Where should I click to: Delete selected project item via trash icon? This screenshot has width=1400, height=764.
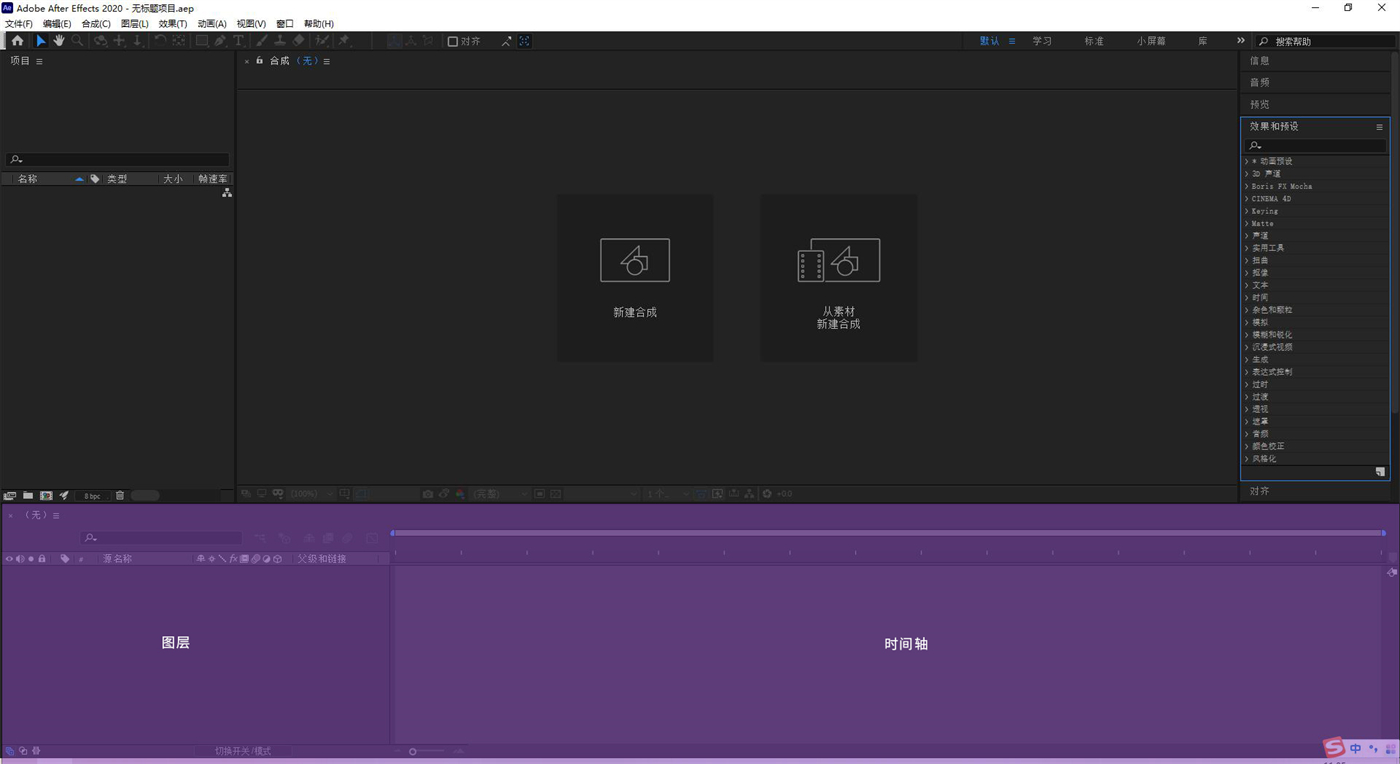point(120,495)
